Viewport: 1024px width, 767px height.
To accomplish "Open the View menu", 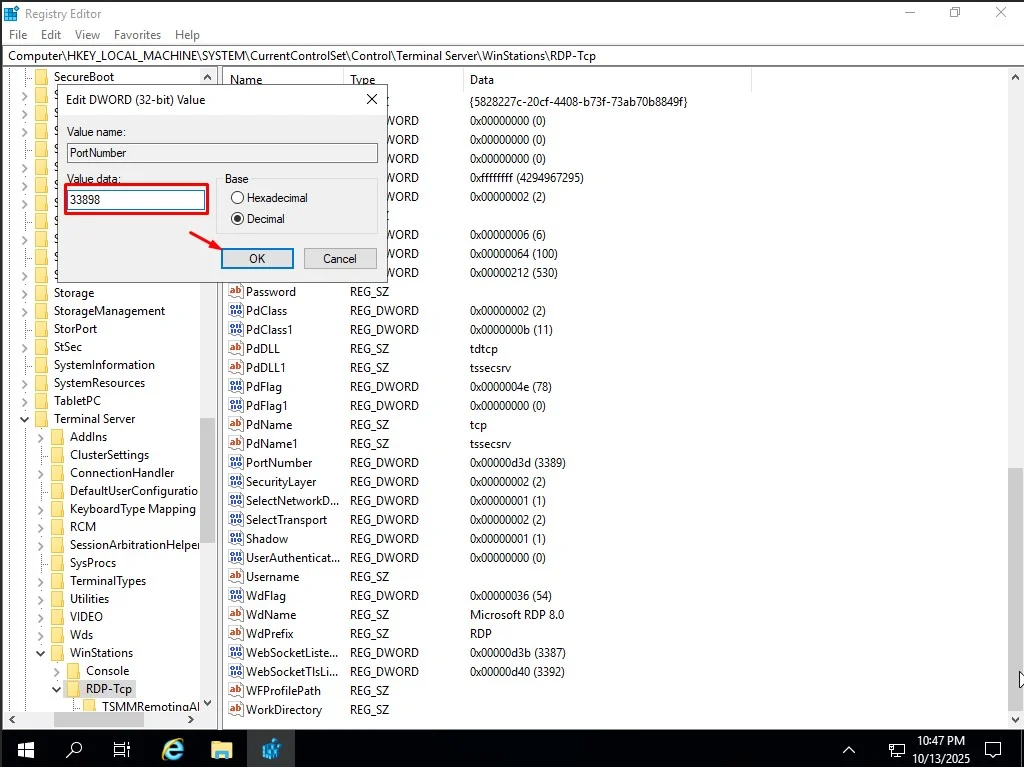I will 87,34.
